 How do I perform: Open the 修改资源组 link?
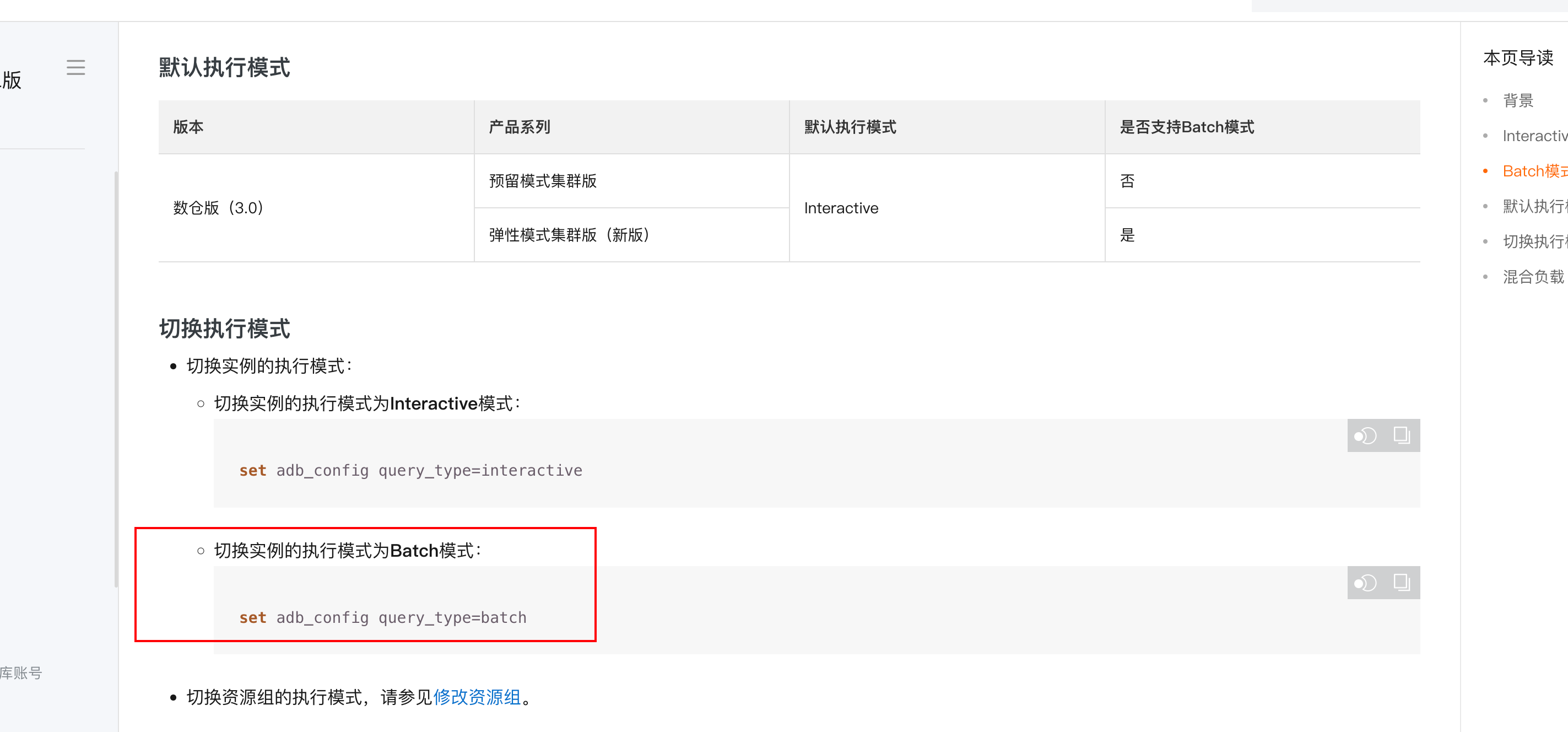pyautogui.click(x=477, y=697)
